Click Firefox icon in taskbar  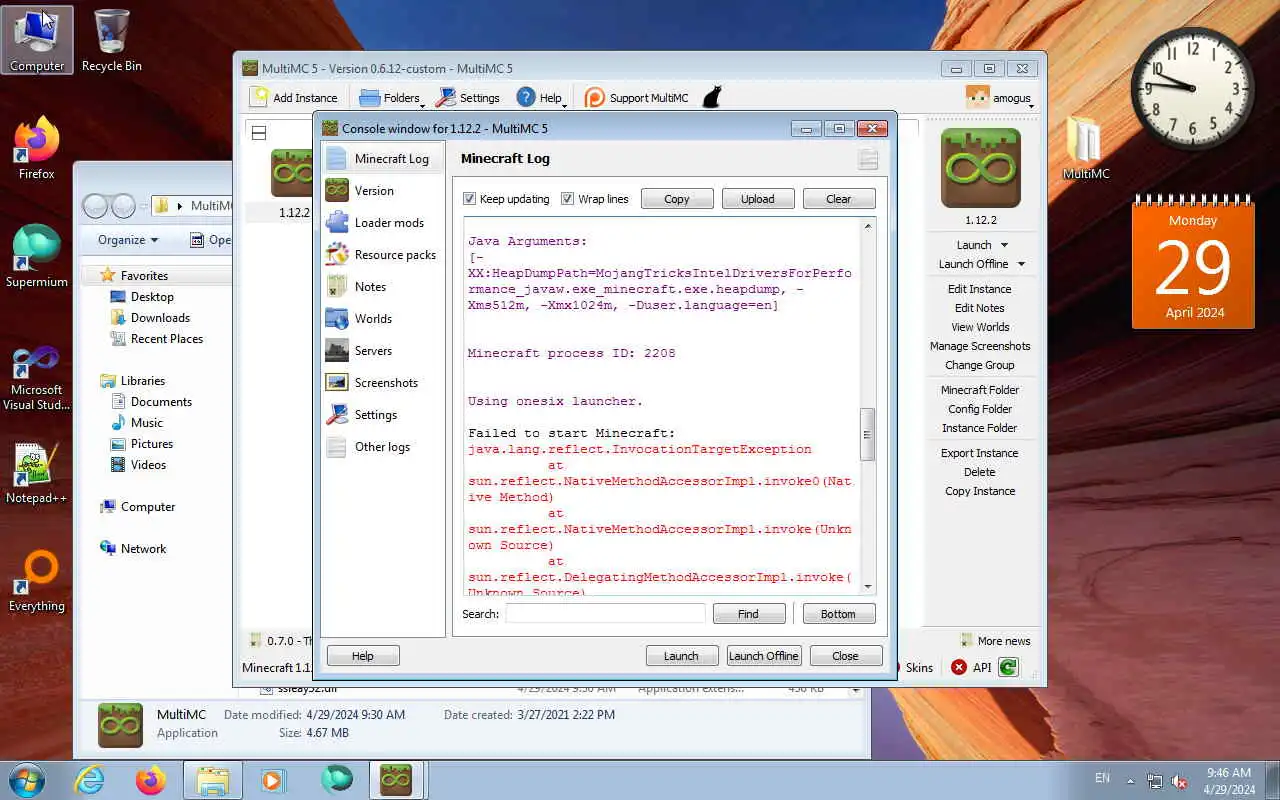(x=151, y=780)
